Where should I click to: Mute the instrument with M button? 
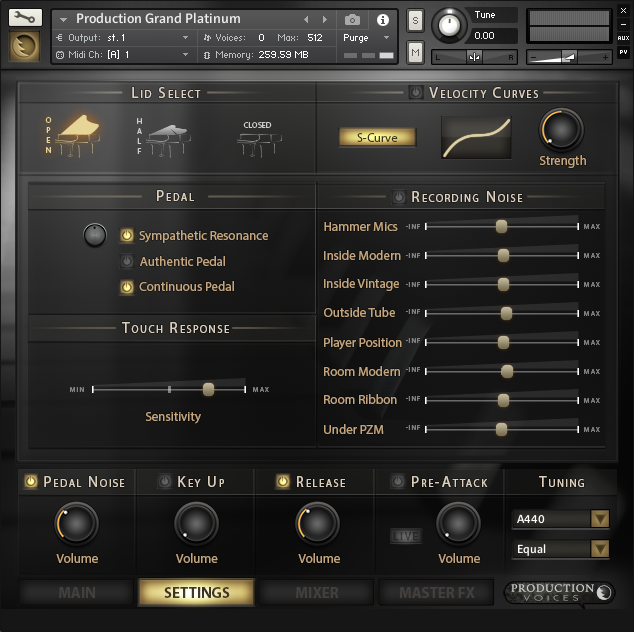coord(415,52)
